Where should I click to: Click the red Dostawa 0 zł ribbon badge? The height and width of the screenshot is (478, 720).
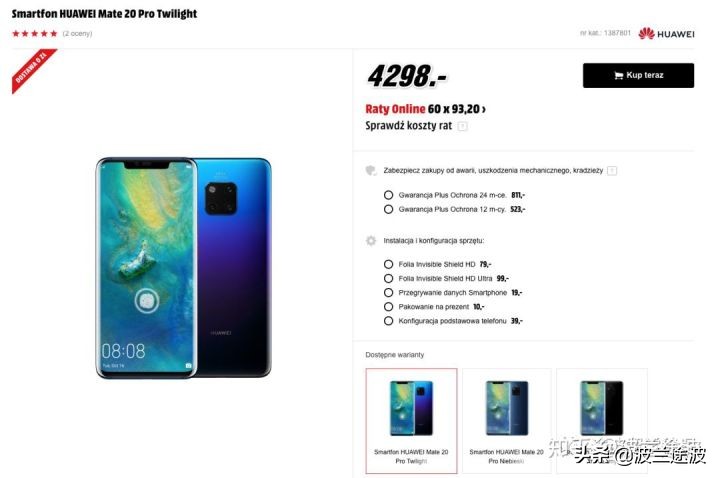coord(32,69)
